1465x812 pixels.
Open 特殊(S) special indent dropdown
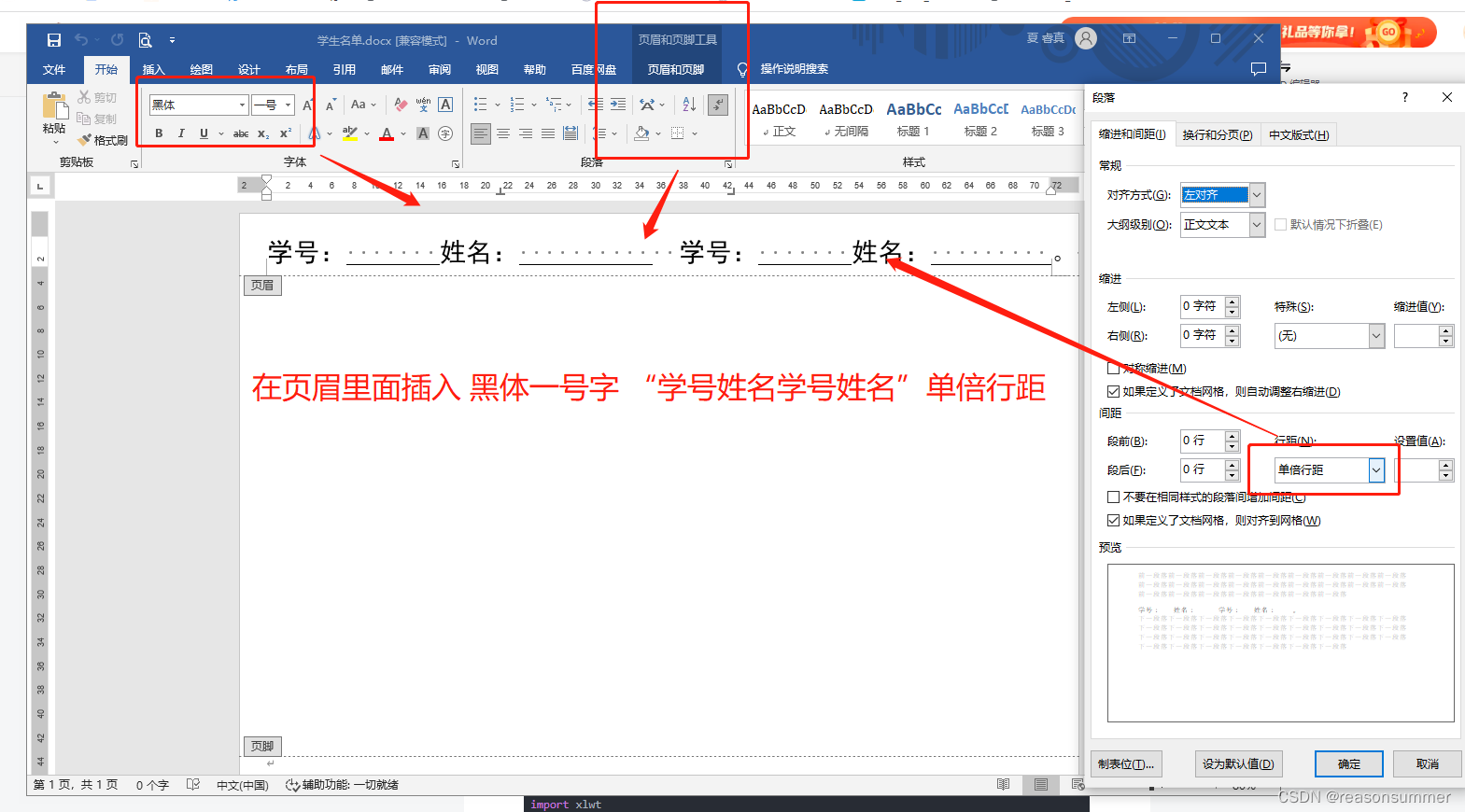point(1375,336)
